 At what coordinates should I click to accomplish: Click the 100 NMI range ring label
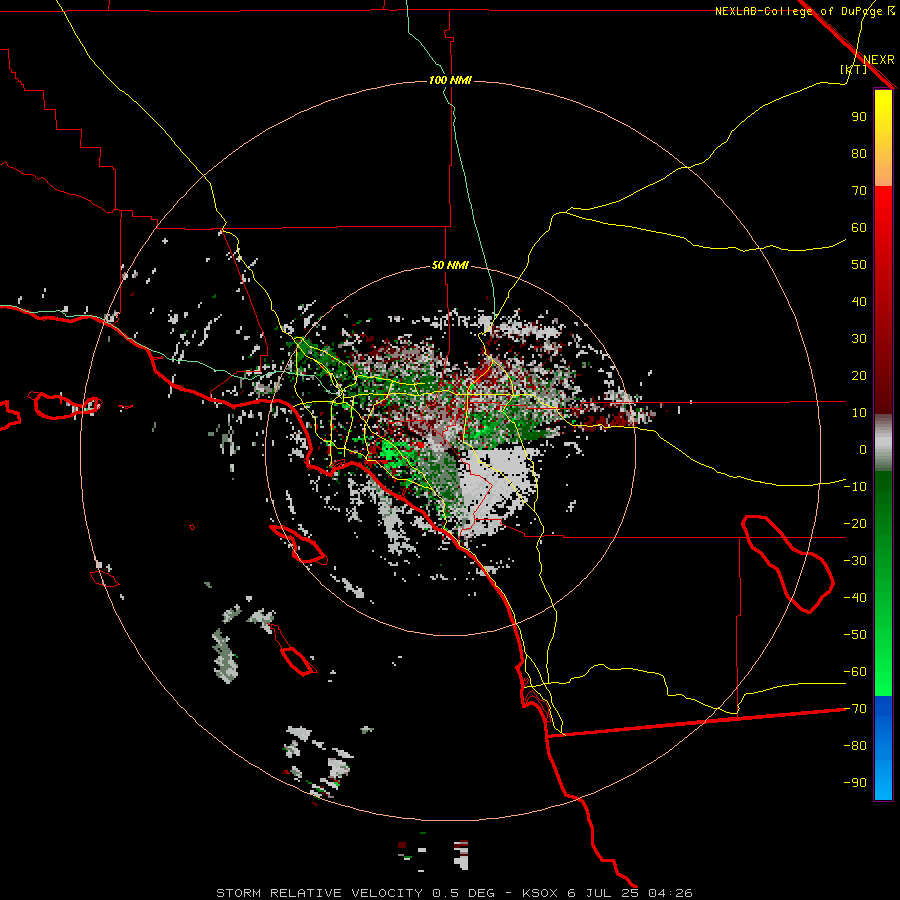450,80
